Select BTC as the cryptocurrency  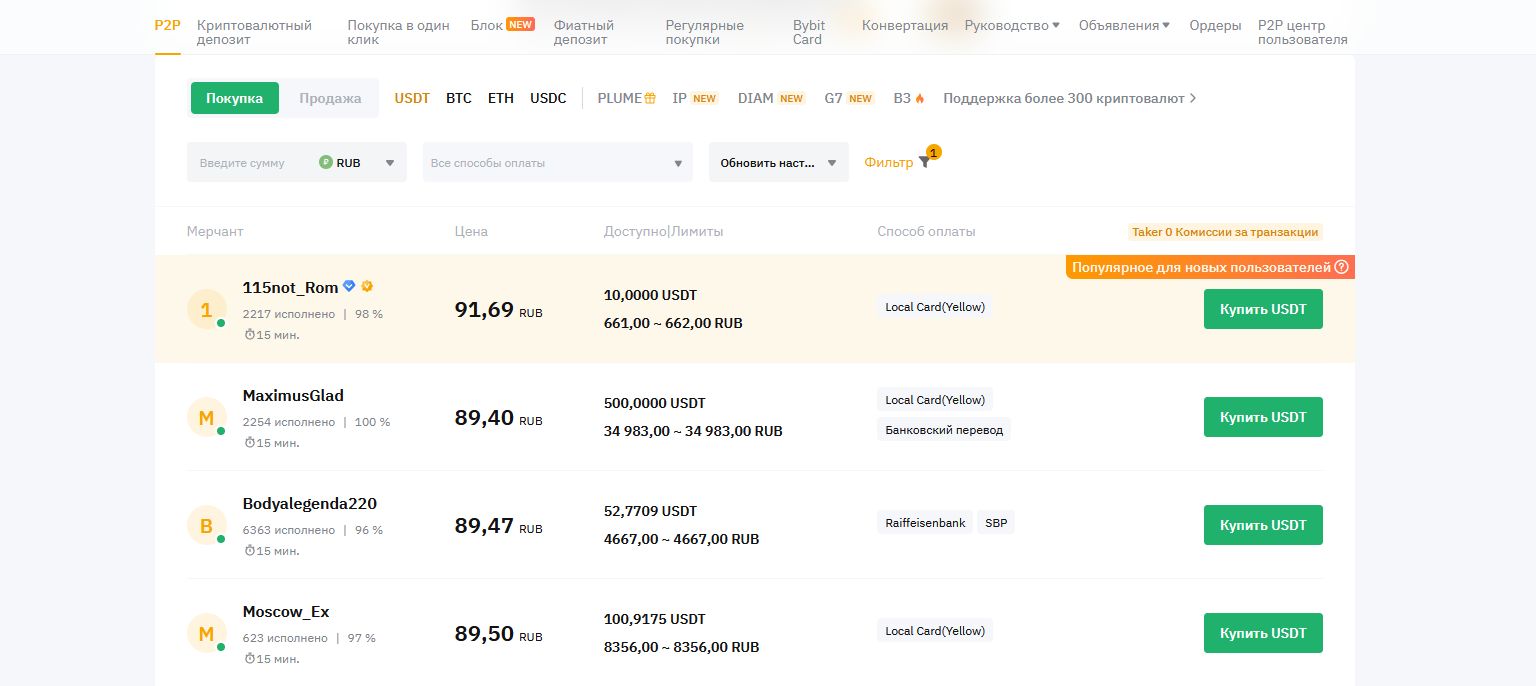coord(459,98)
